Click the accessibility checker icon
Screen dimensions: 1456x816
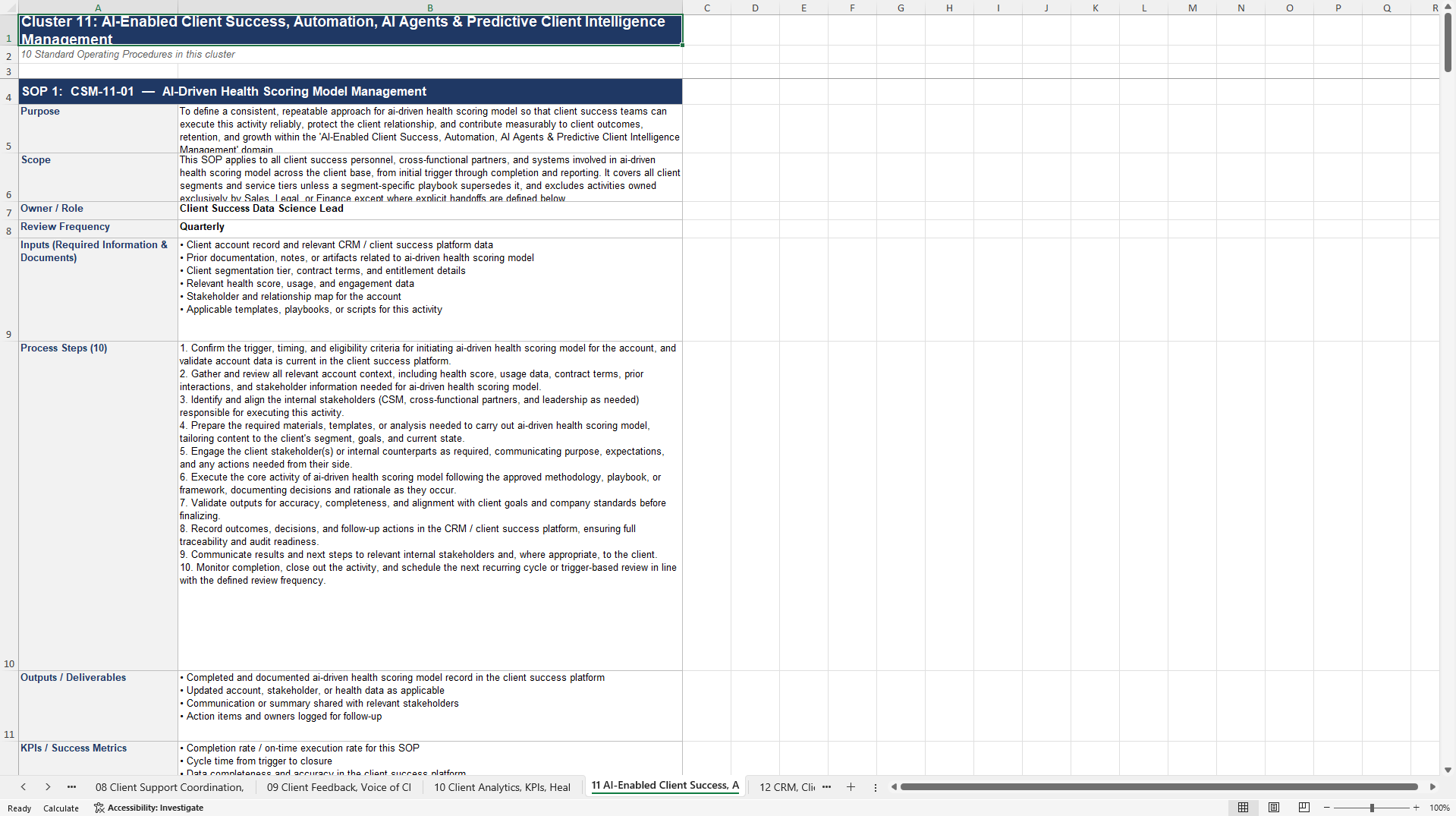coord(99,808)
